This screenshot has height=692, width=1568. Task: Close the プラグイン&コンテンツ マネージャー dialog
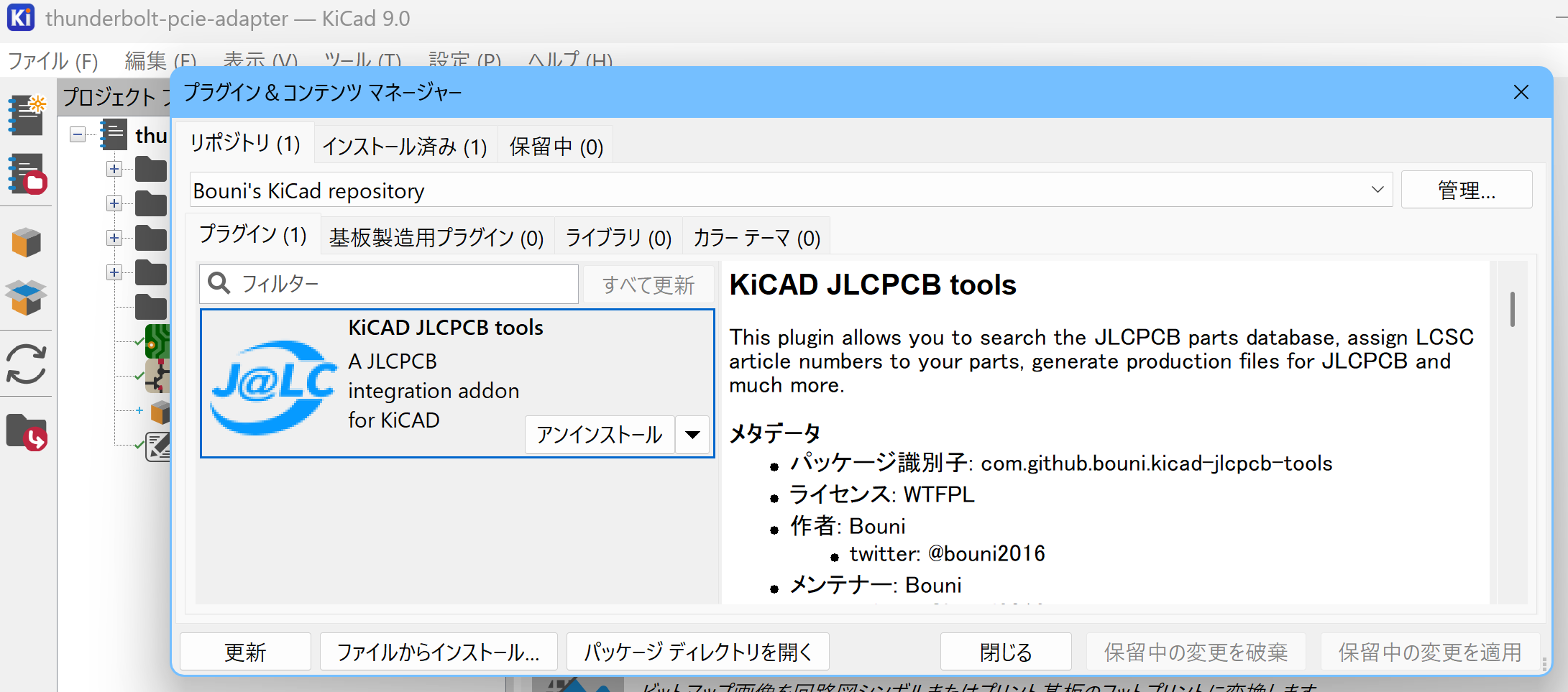pyautogui.click(x=1521, y=92)
